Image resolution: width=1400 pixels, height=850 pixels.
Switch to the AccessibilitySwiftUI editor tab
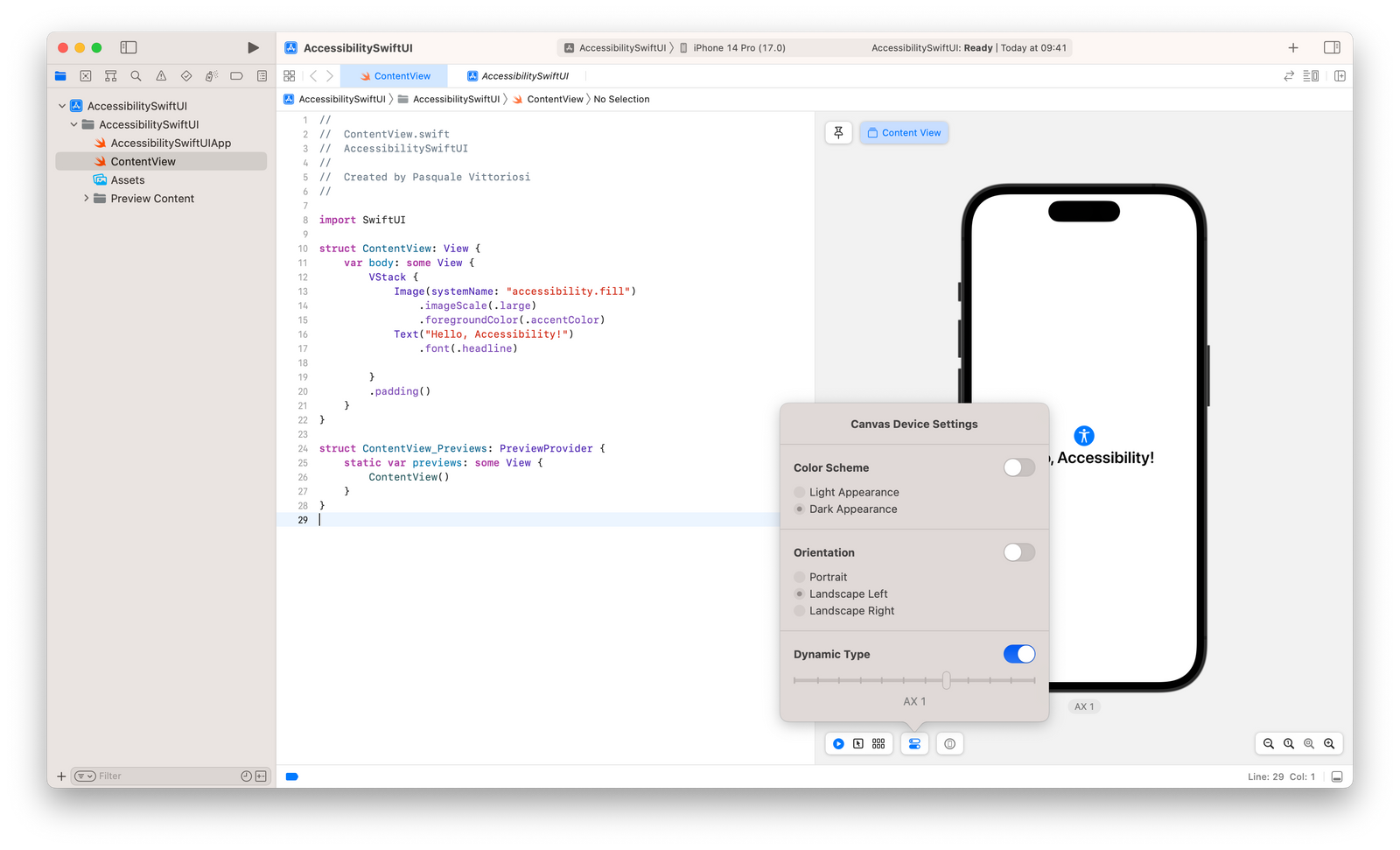(x=520, y=76)
